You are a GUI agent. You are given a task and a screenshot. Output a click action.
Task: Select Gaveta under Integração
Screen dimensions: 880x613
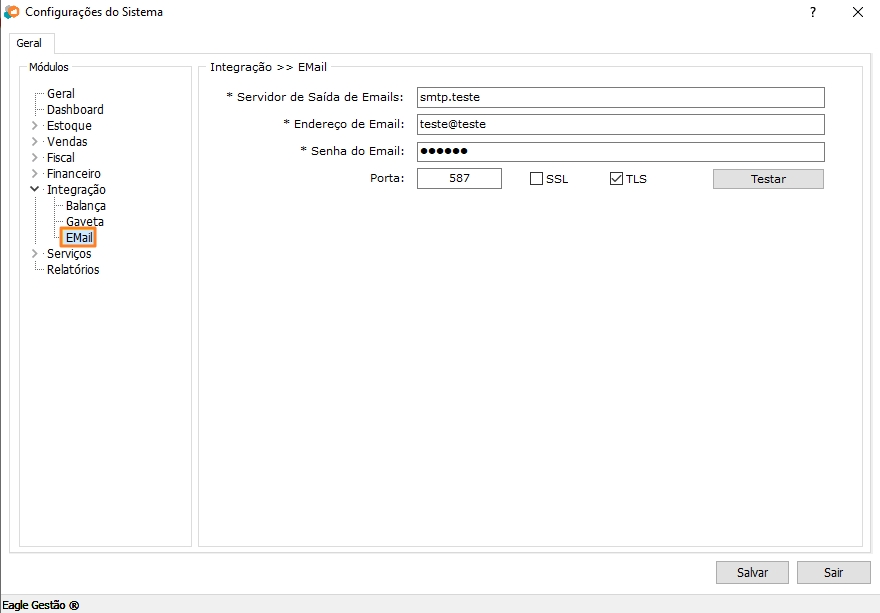tap(85, 222)
